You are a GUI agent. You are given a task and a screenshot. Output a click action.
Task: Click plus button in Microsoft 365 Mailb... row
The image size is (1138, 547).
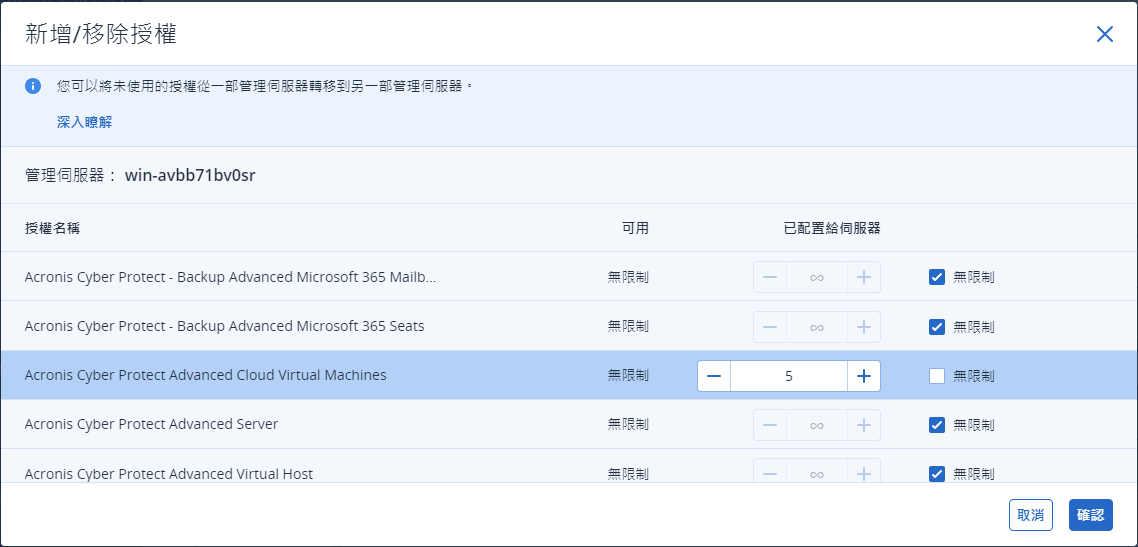click(864, 277)
